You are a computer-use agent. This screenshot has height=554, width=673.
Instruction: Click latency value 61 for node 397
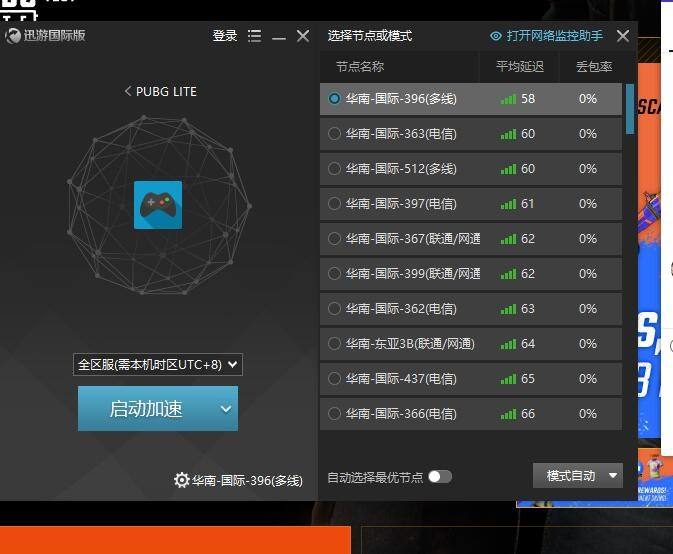(x=528, y=203)
